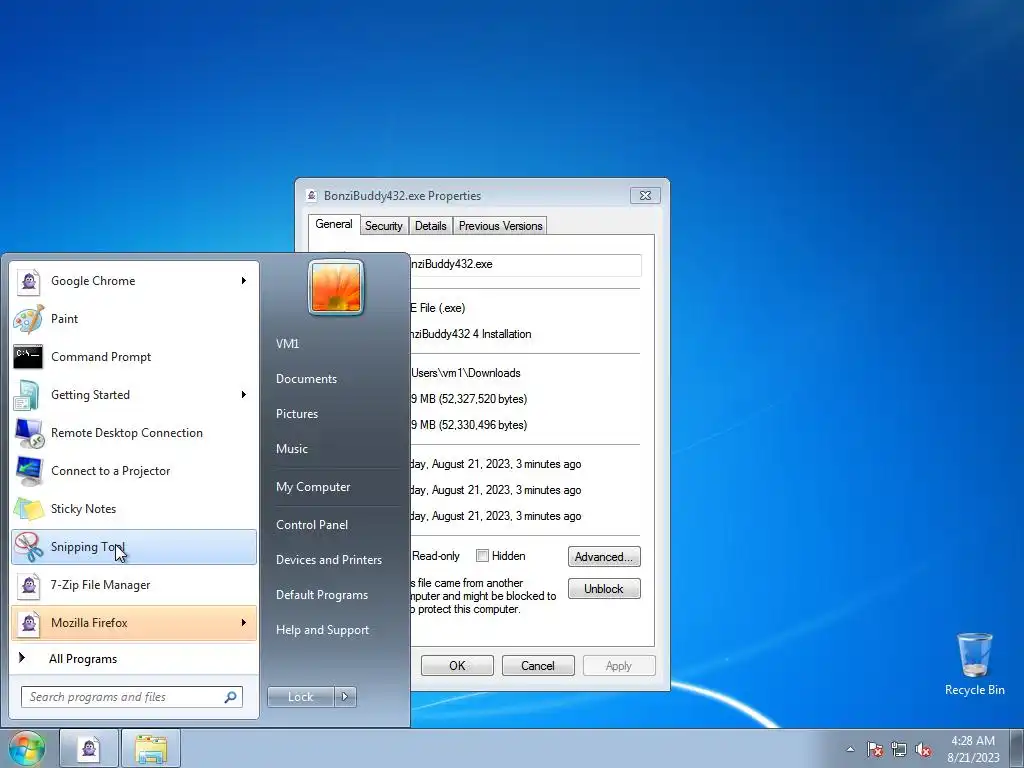Switch to the Security tab
The height and width of the screenshot is (768, 1024).
[383, 226]
